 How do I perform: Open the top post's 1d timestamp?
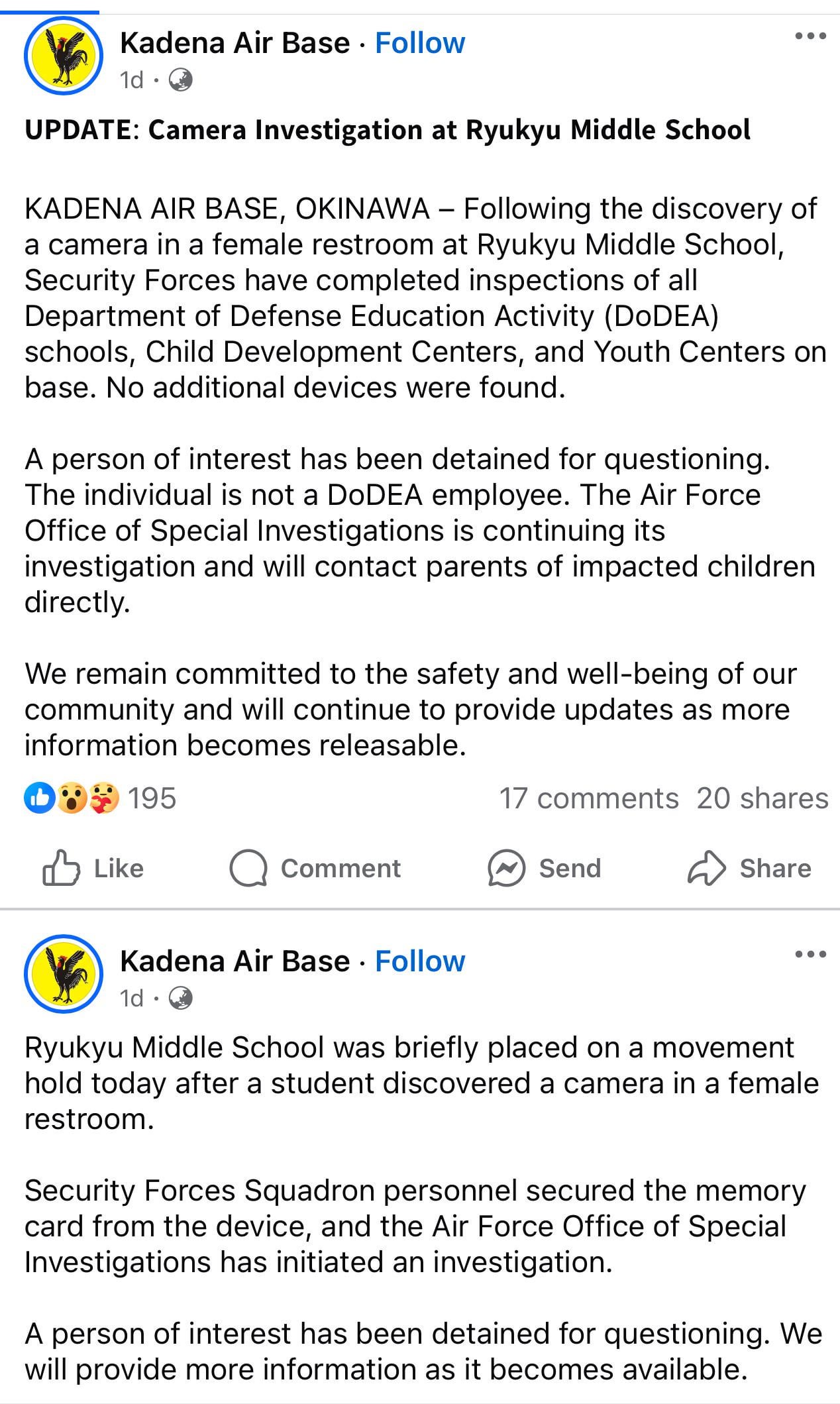click(131, 81)
